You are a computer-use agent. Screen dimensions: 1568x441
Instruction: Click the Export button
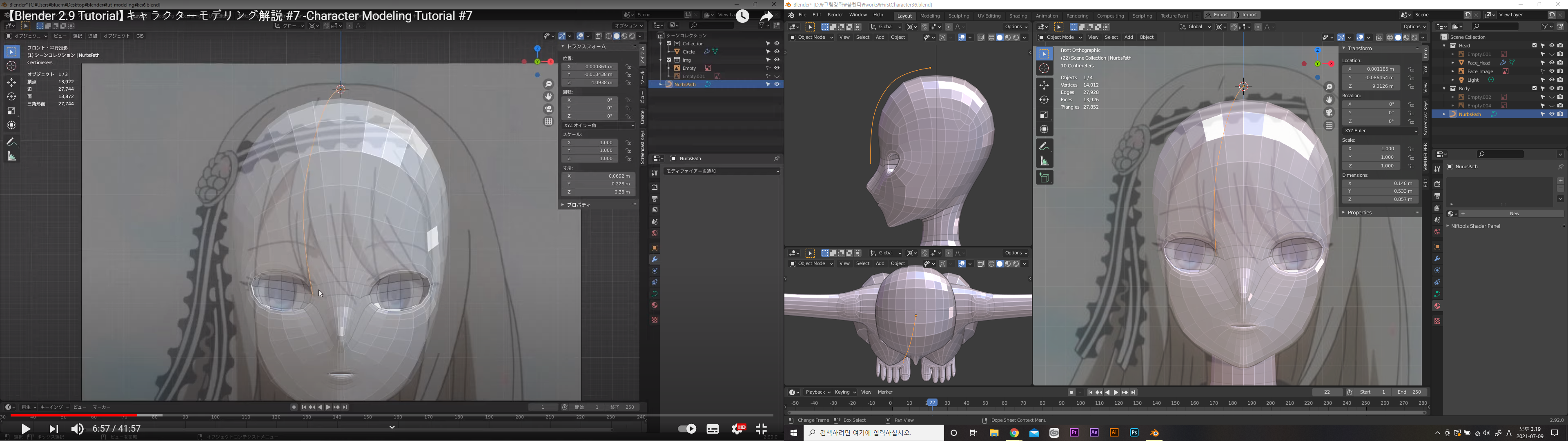(1221, 15)
